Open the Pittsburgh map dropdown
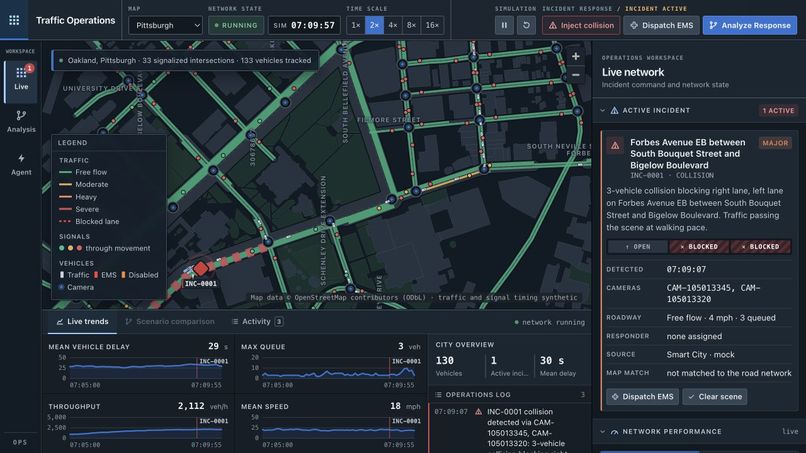806x453 pixels. tap(166, 25)
